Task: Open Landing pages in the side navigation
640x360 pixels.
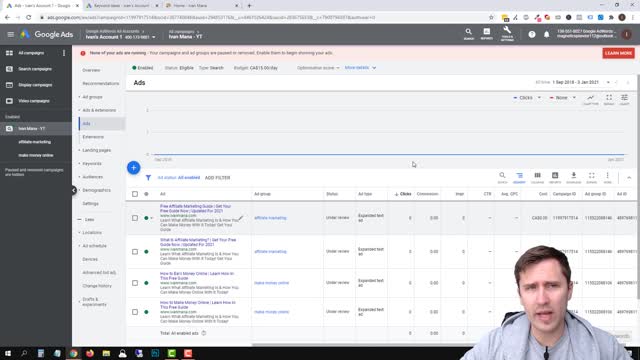Action: pos(96,150)
